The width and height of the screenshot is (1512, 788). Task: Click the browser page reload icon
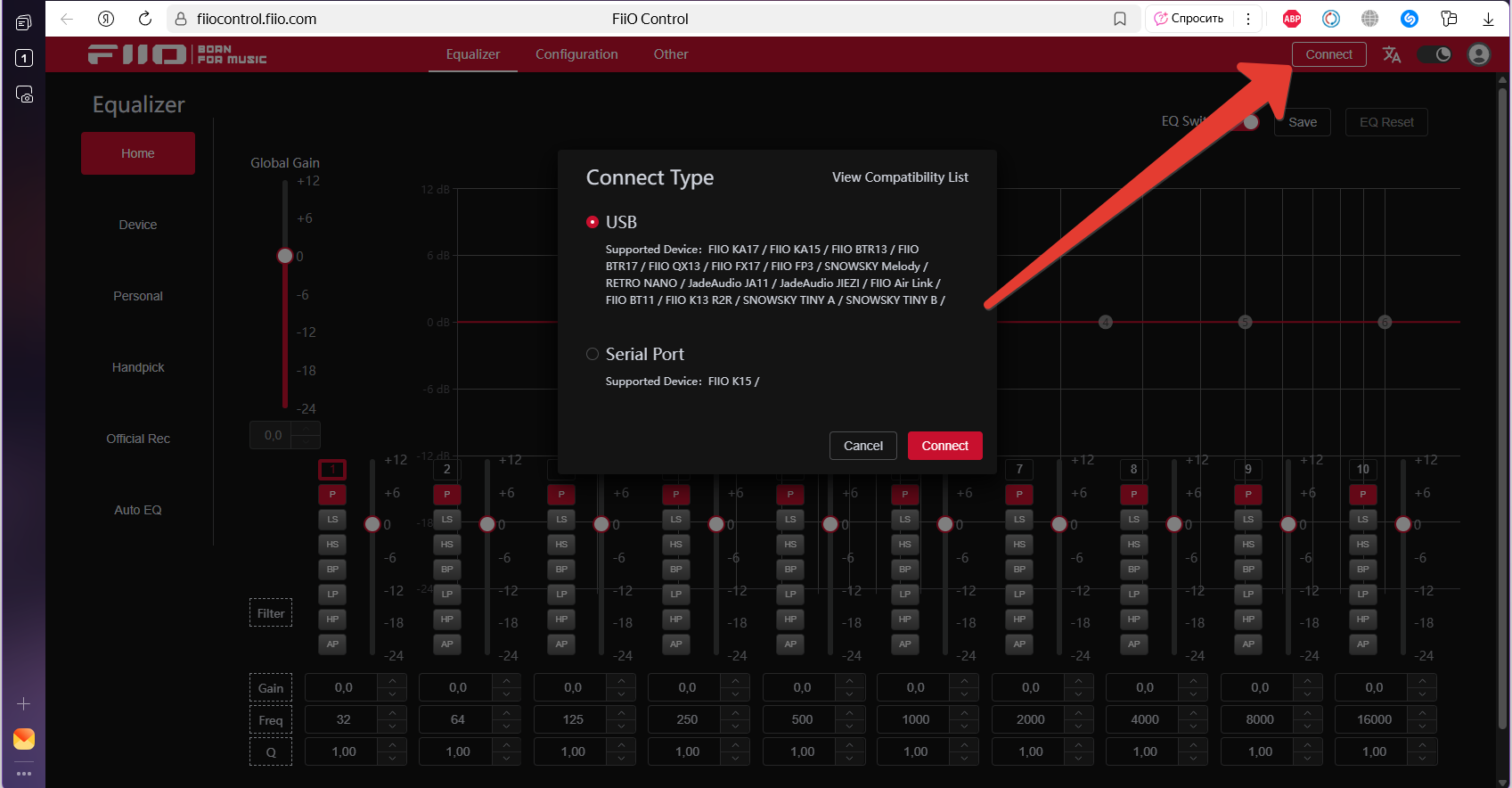[145, 19]
